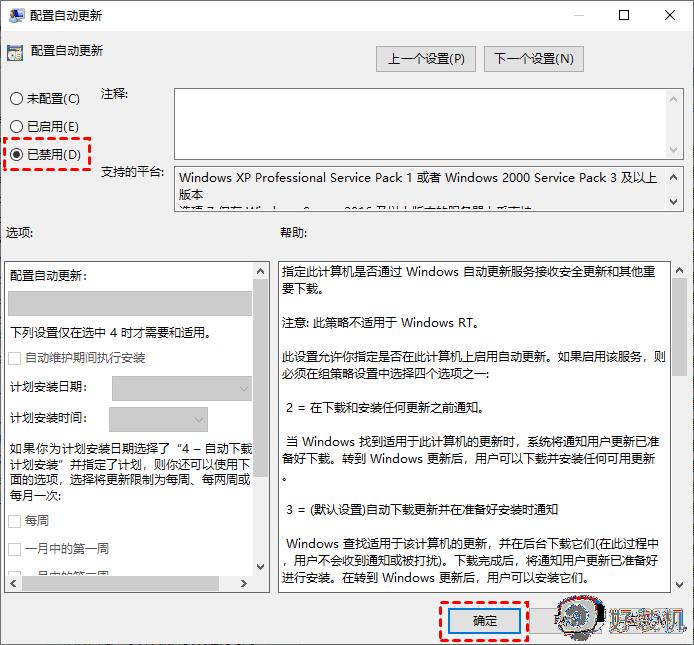Confirm with the 确定 button

(485, 621)
